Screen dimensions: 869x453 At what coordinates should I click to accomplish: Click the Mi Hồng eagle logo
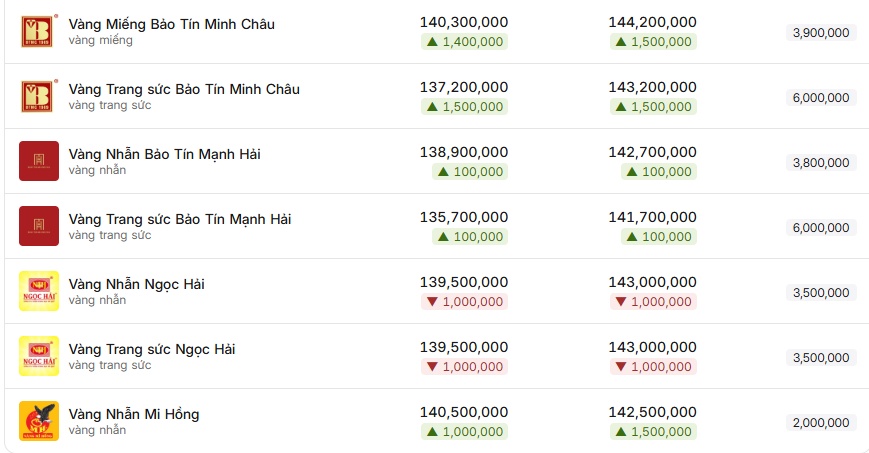tap(39, 421)
